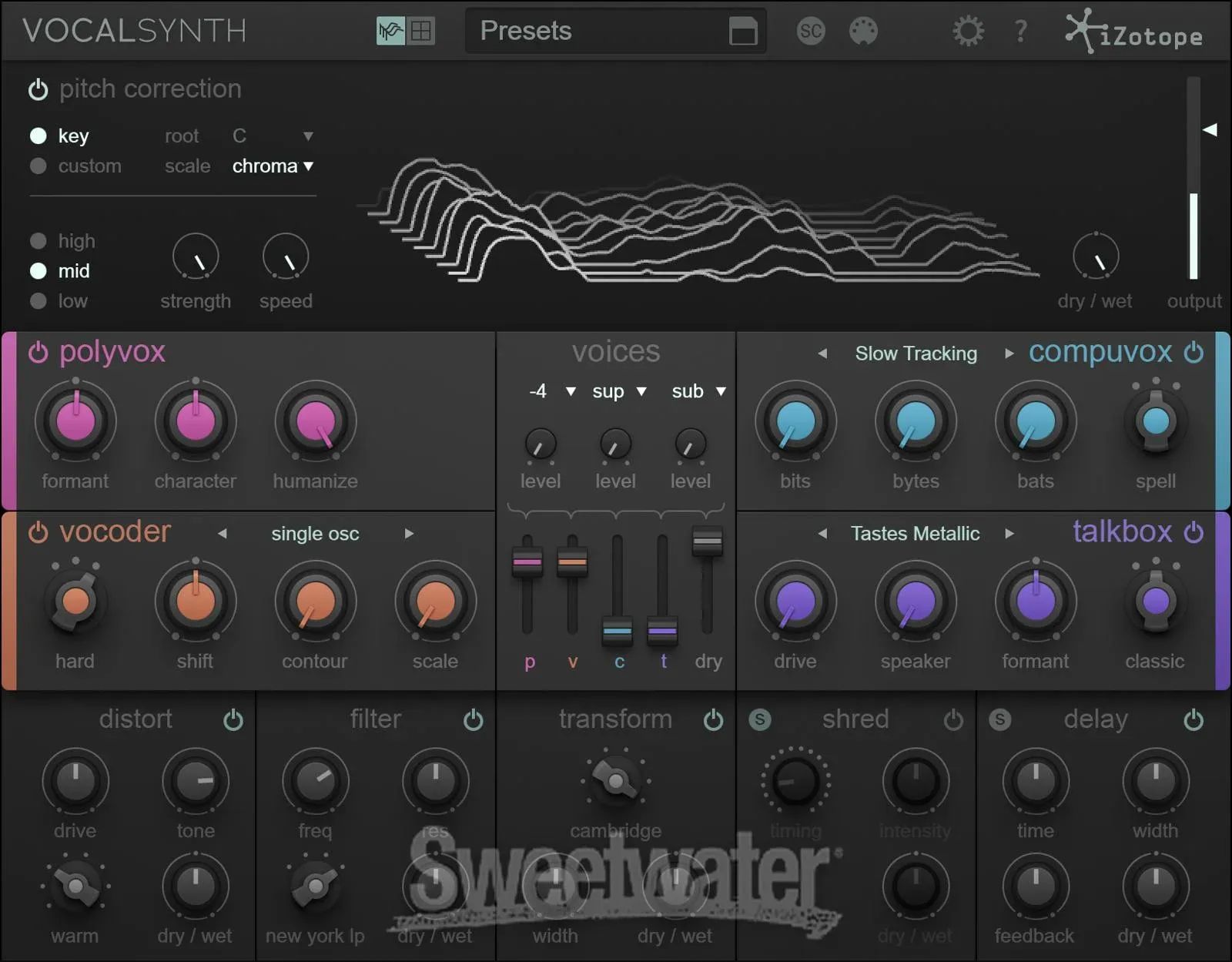This screenshot has width=1232, height=962.
Task: Open the root note C dropdown
Action: [273, 136]
